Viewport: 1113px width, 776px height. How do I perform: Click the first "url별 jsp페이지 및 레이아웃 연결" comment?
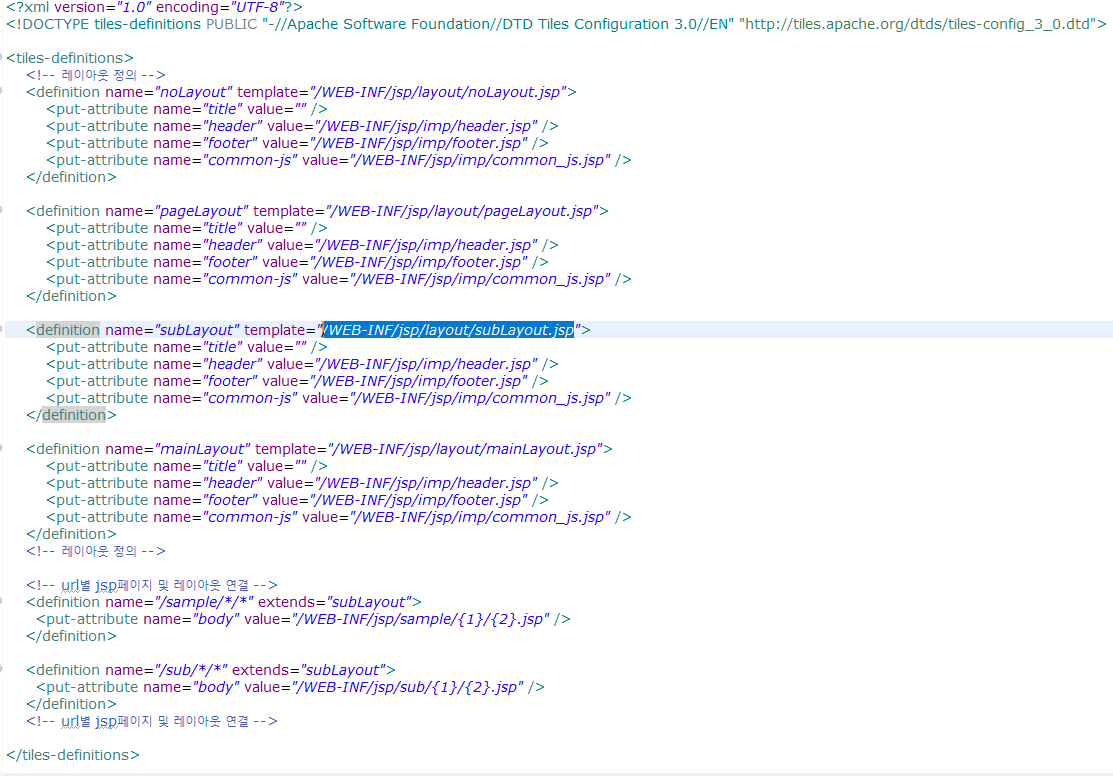tap(152, 586)
